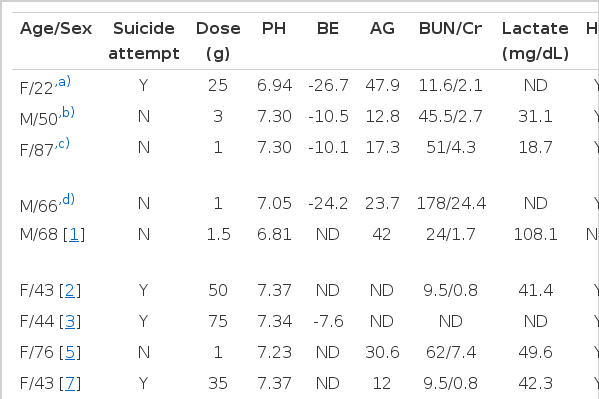This screenshot has width=599, height=399.
Task: Click the AG column header
Action: pyautogui.click(x=382, y=29)
